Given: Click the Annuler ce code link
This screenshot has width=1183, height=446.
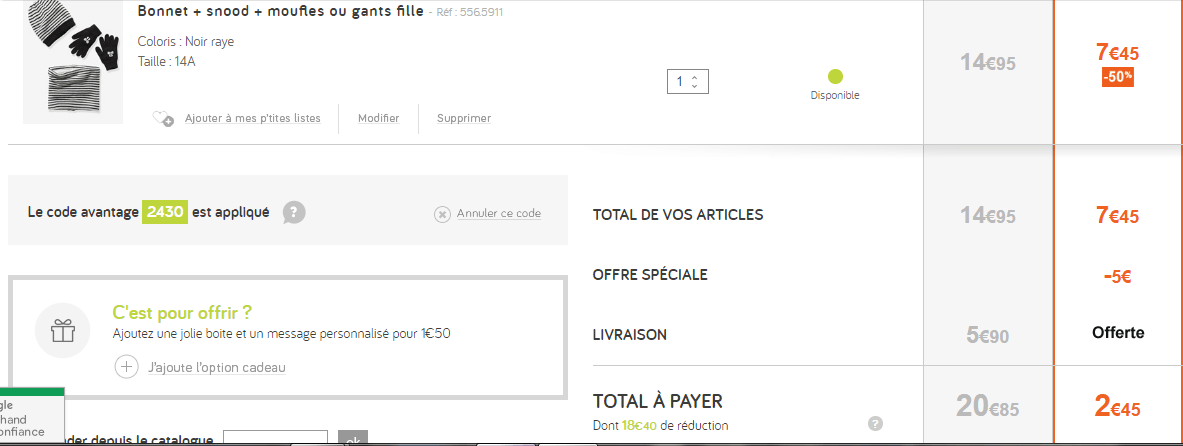Looking at the screenshot, I should click(498, 214).
